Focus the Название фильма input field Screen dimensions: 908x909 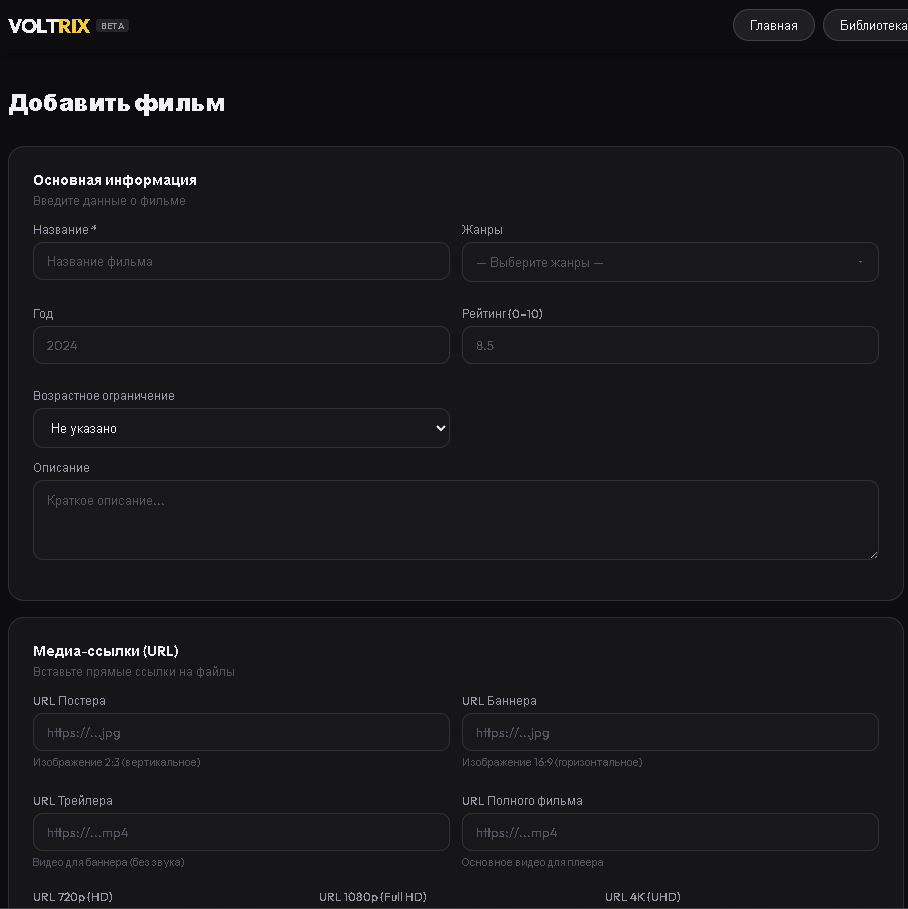point(241,262)
